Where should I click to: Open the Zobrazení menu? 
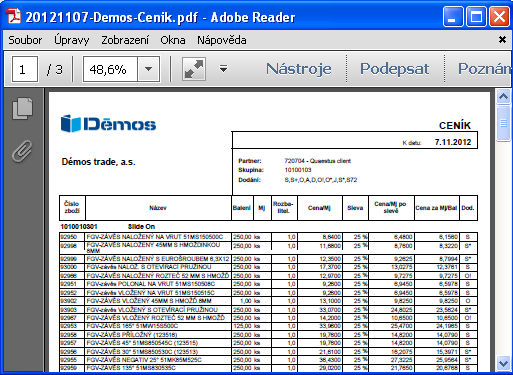coord(125,40)
